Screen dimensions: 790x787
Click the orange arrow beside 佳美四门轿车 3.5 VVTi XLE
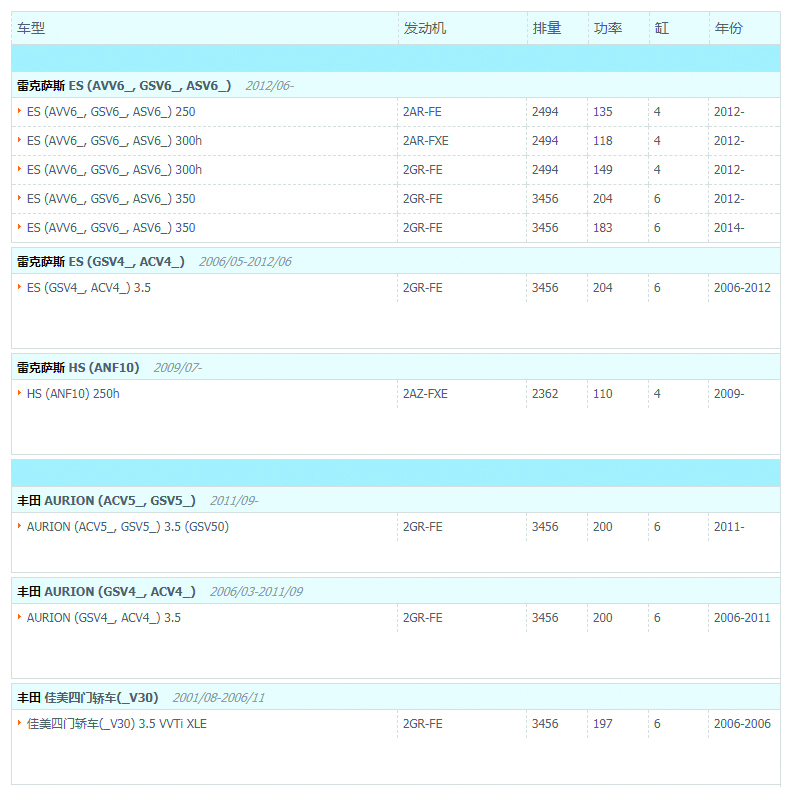point(19,723)
